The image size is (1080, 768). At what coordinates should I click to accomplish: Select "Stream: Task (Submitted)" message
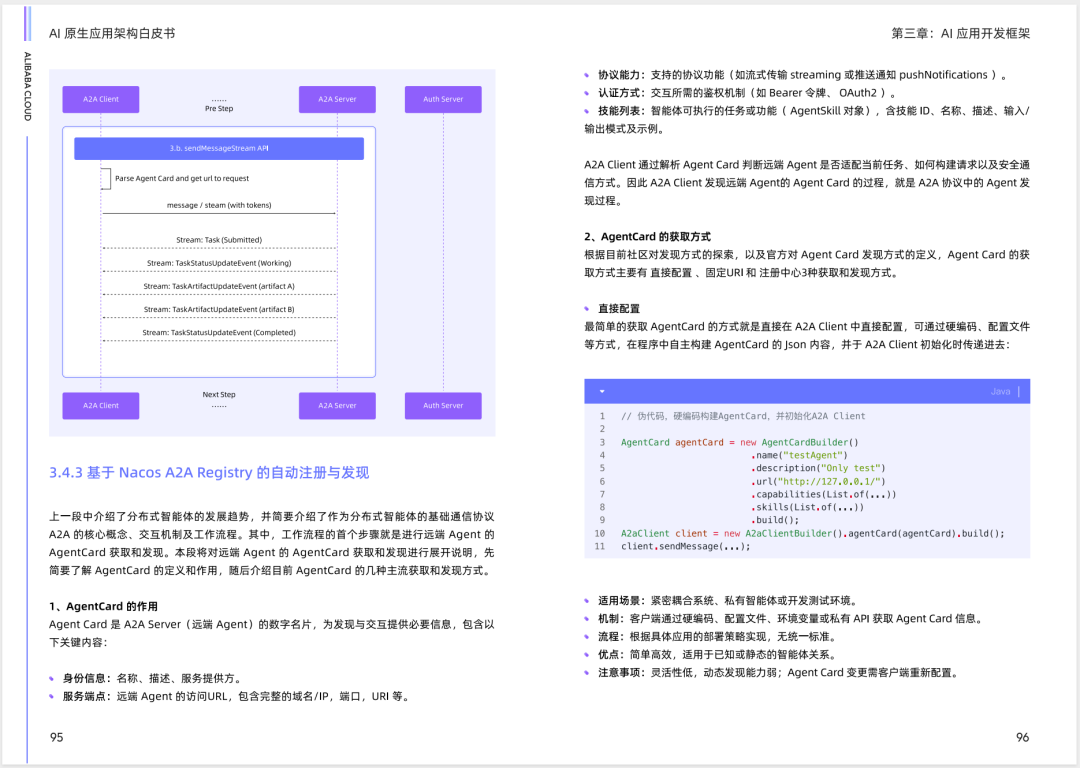click(x=219, y=240)
